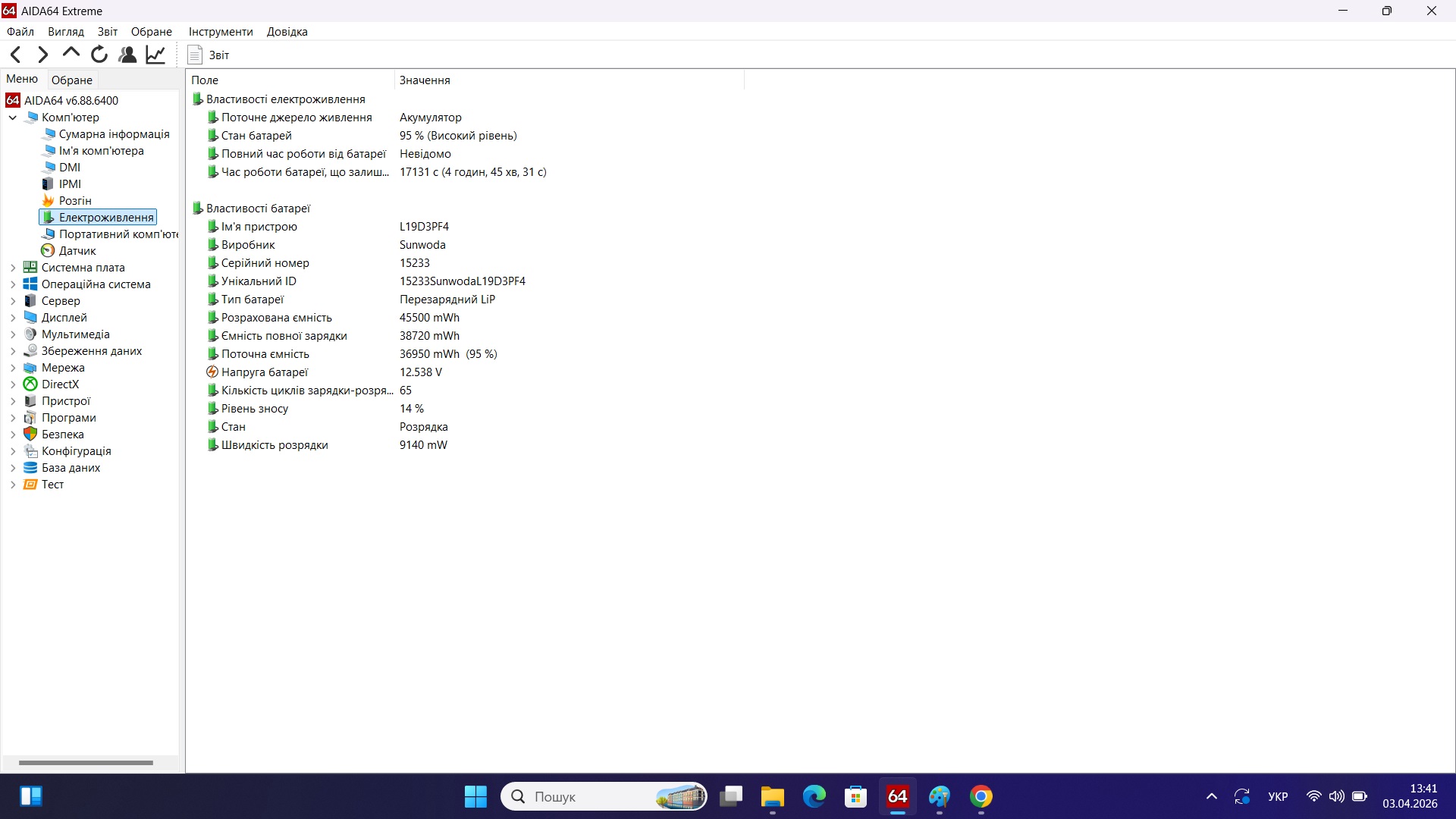The image size is (1456, 819).
Task: Expand the DirectX tree node
Action: pyautogui.click(x=12, y=384)
